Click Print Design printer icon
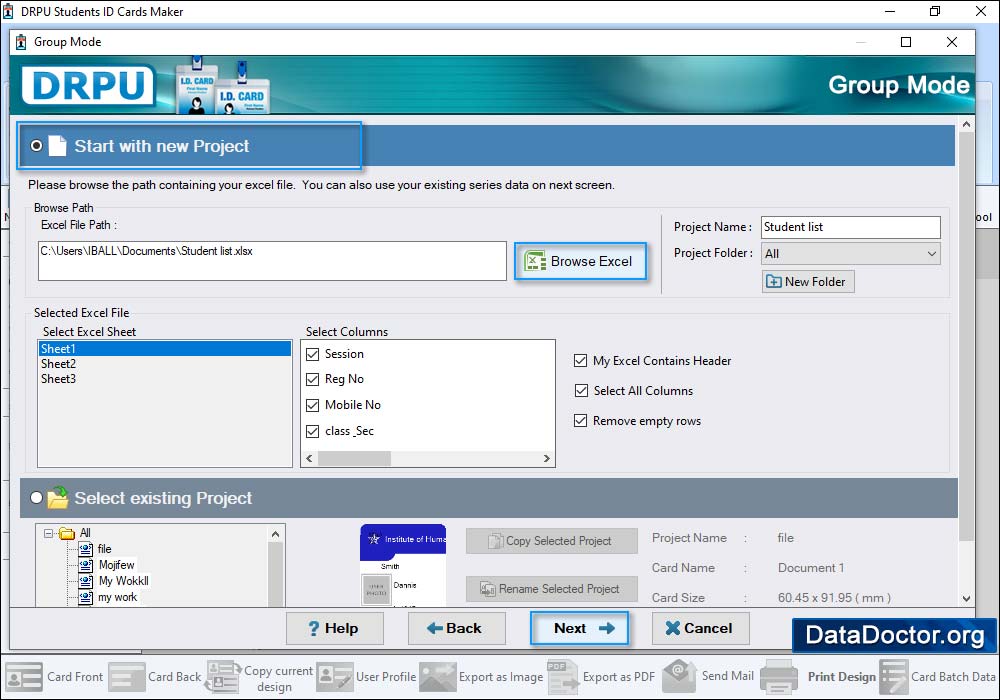The image size is (1000, 700). 779,677
